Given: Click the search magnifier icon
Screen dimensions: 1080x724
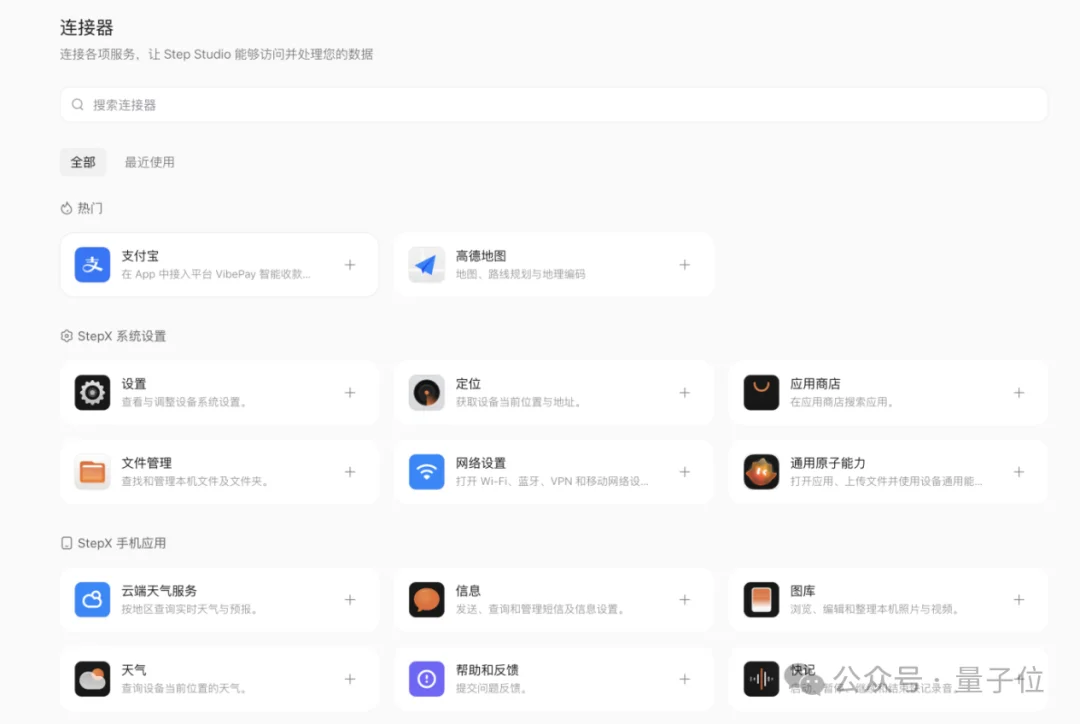Looking at the screenshot, I should tap(78, 105).
